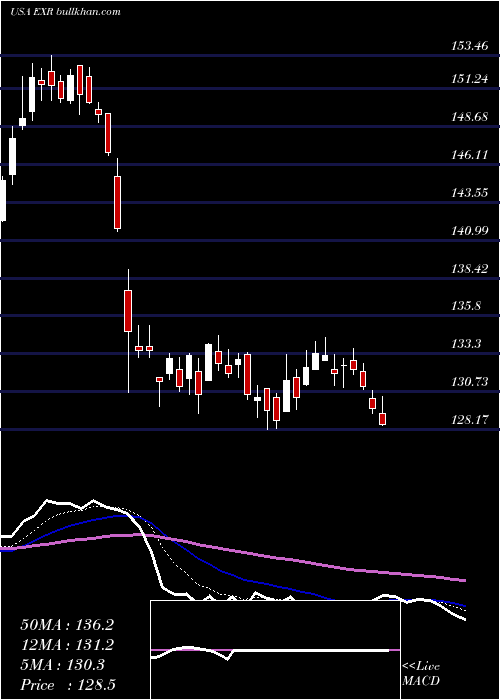The width and height of the screenshot is (500, 700).
Task: Click the 50MA : 136.2 reading
Action: [67, 625]
